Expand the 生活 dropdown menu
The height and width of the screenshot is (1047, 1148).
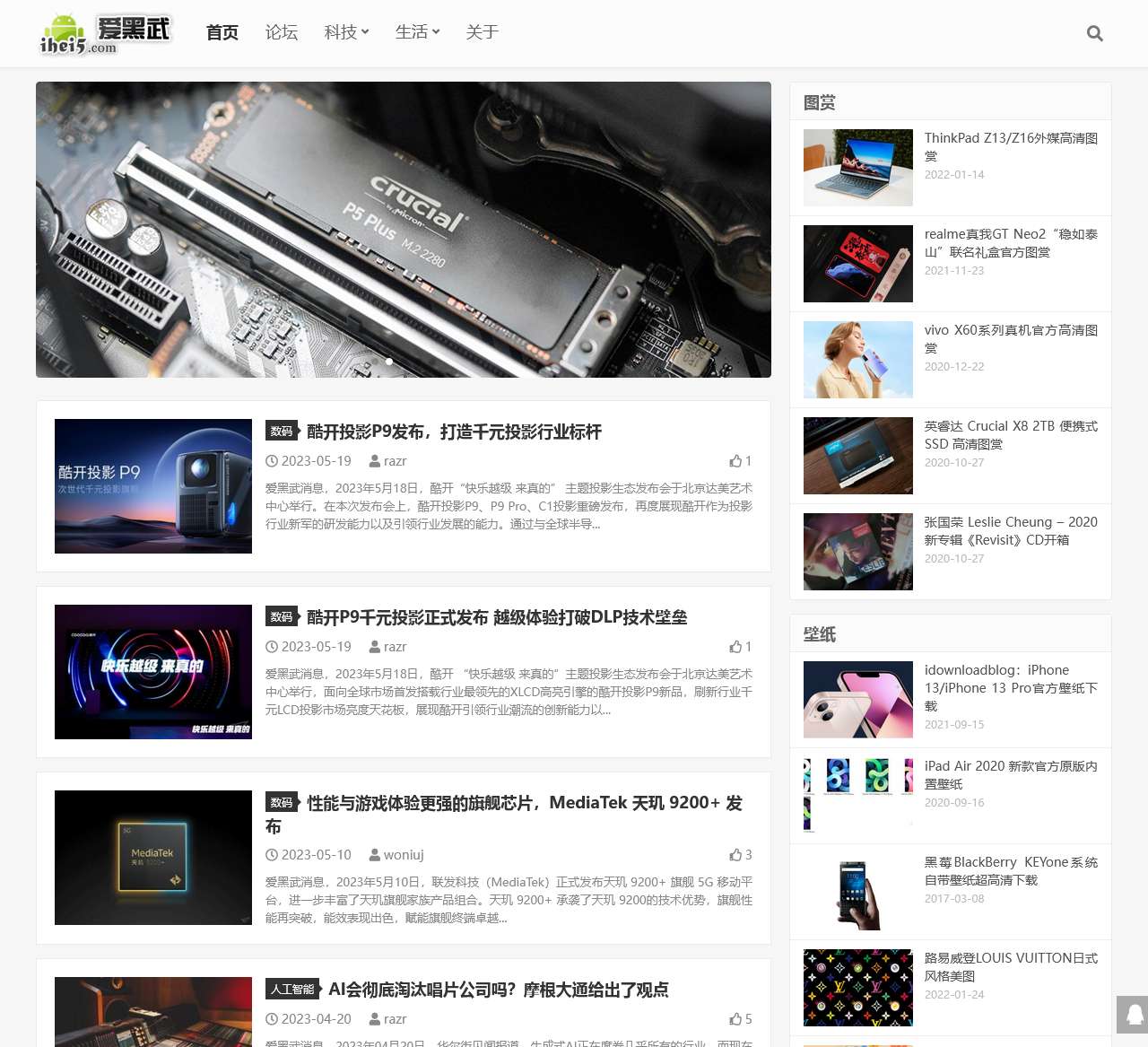coord(417,32)
